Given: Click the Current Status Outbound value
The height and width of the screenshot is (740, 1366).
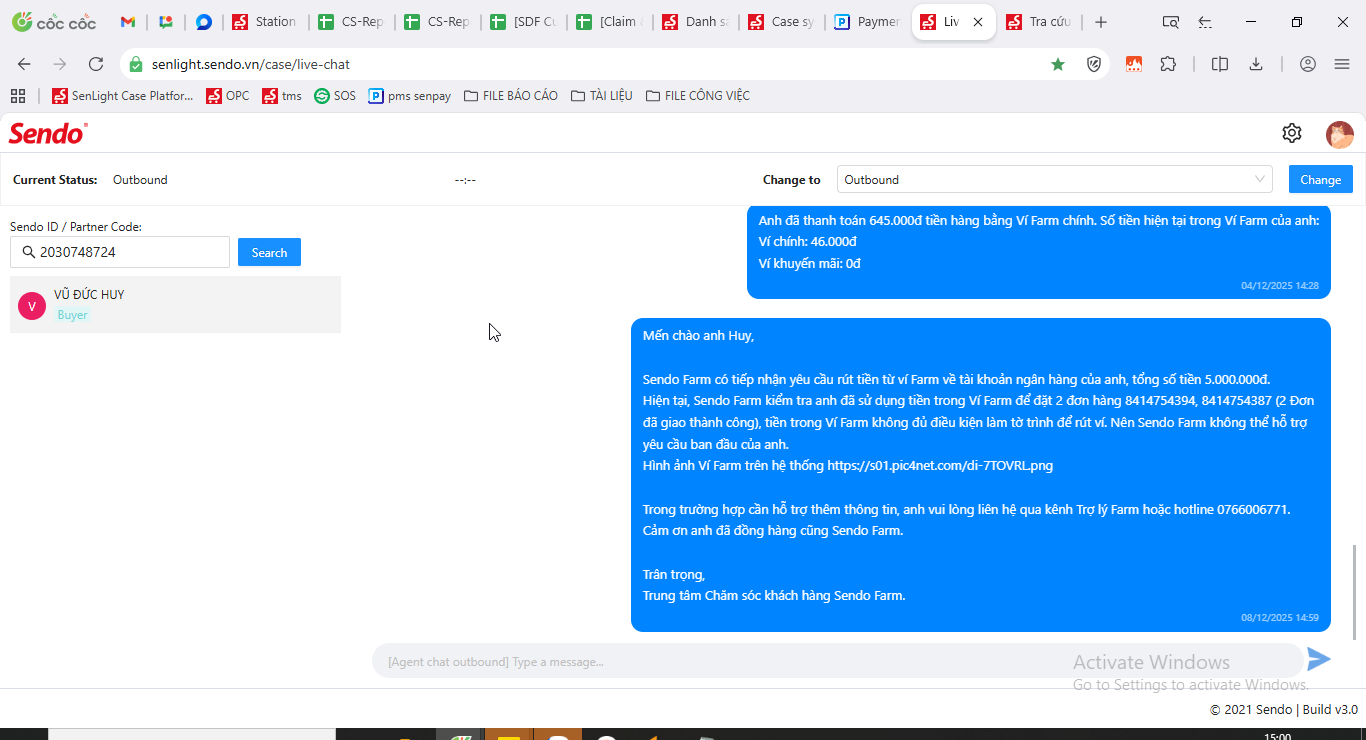Looking at the screenshot, I should point(140,180).
